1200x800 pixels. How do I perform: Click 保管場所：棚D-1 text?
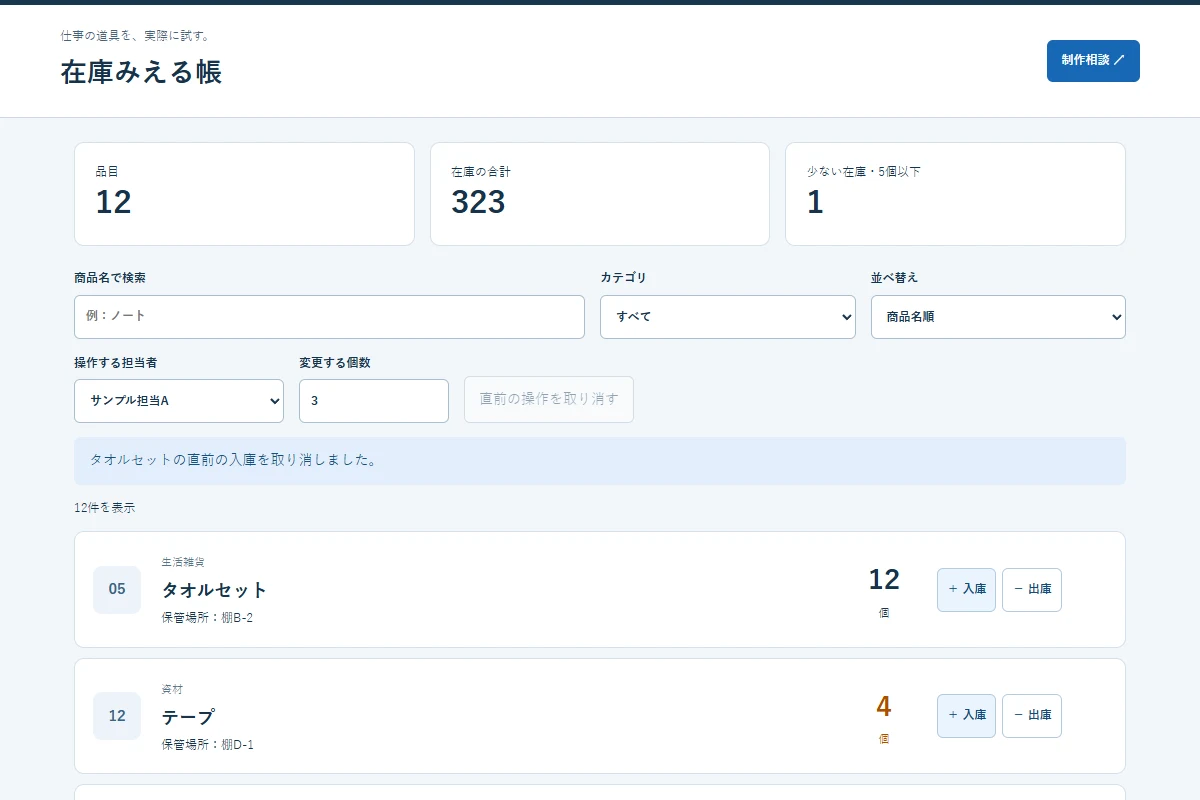[207, 745]
